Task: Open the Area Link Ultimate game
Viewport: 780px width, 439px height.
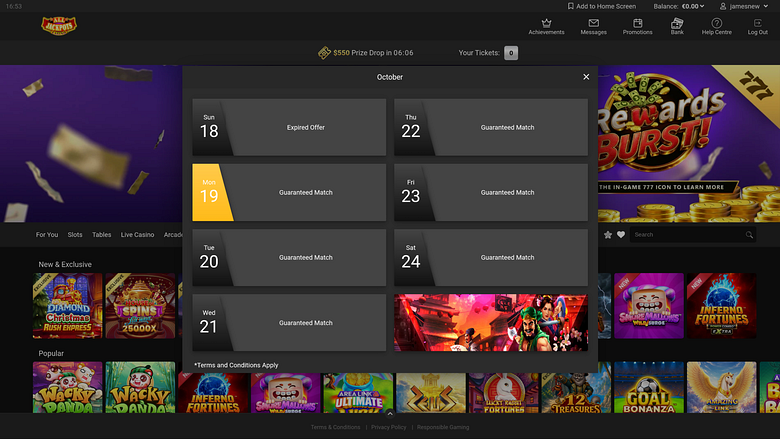Action: point(358,393)
